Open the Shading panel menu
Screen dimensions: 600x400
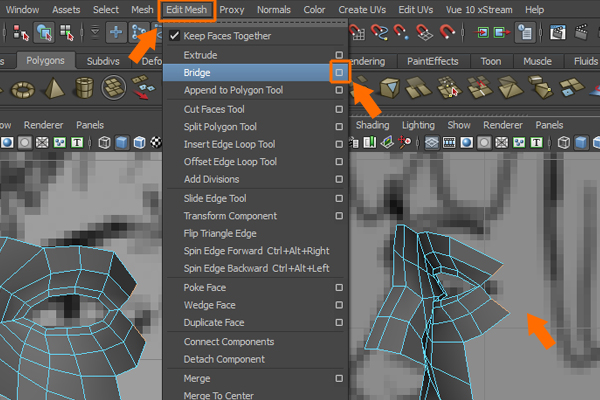pyautogui.click(x=372, y=125)
